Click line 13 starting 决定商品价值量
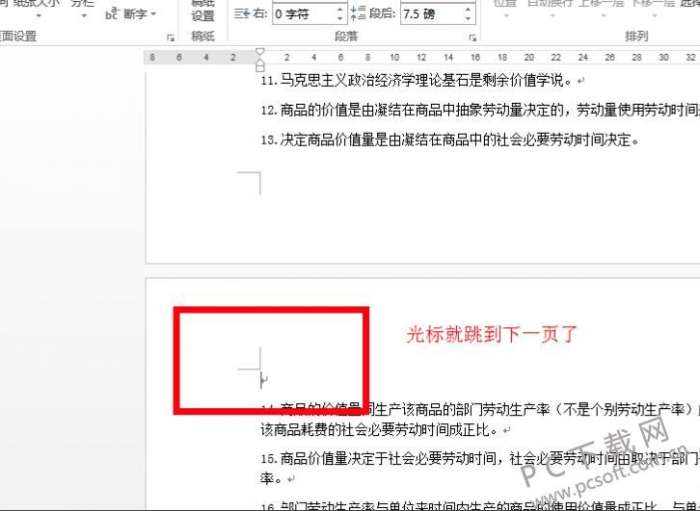The height and width of the screenshot is (511, 700). [450, 140]
